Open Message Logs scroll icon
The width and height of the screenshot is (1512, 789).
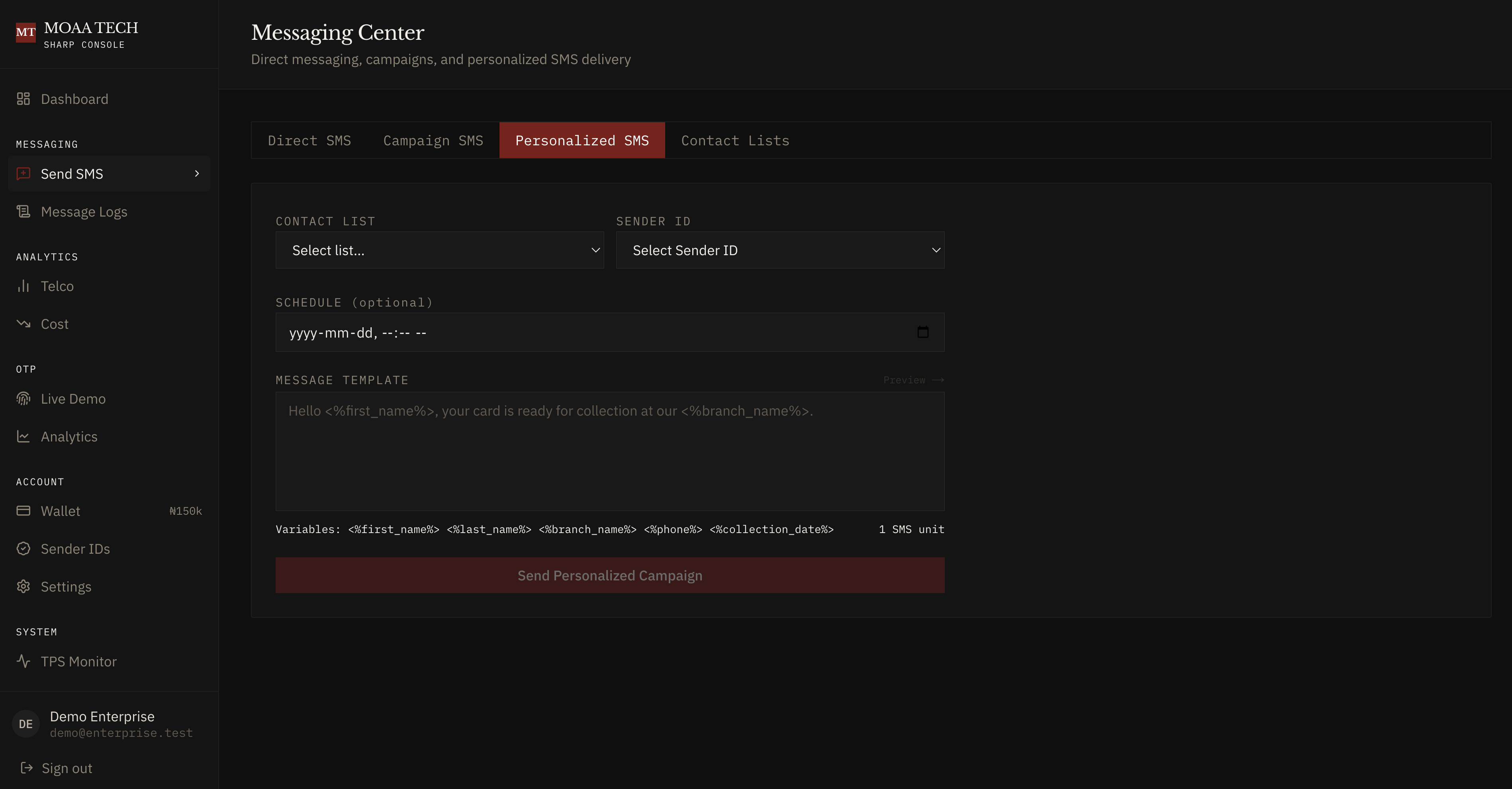[x=24, y=211]
